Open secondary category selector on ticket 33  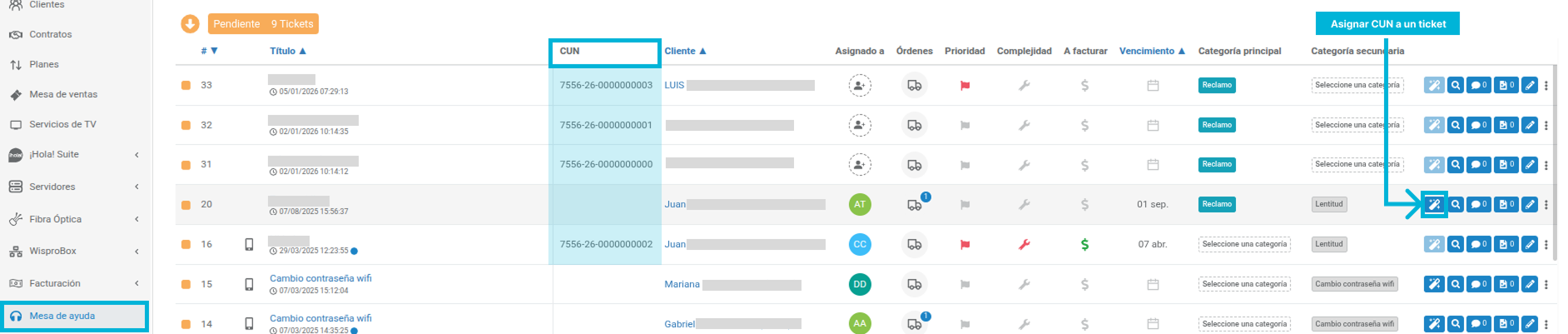[1357, 85]
